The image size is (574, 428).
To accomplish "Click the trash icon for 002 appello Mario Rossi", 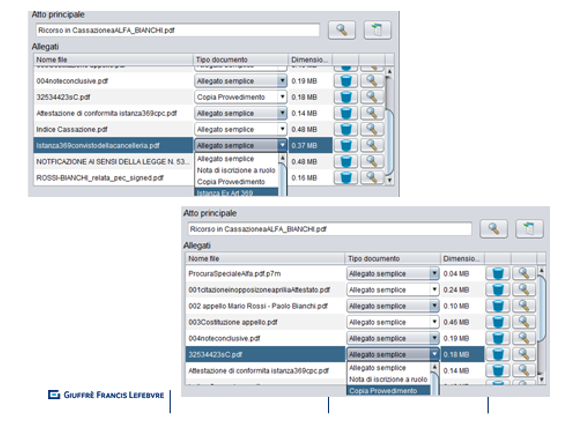I will click(497, 306).
